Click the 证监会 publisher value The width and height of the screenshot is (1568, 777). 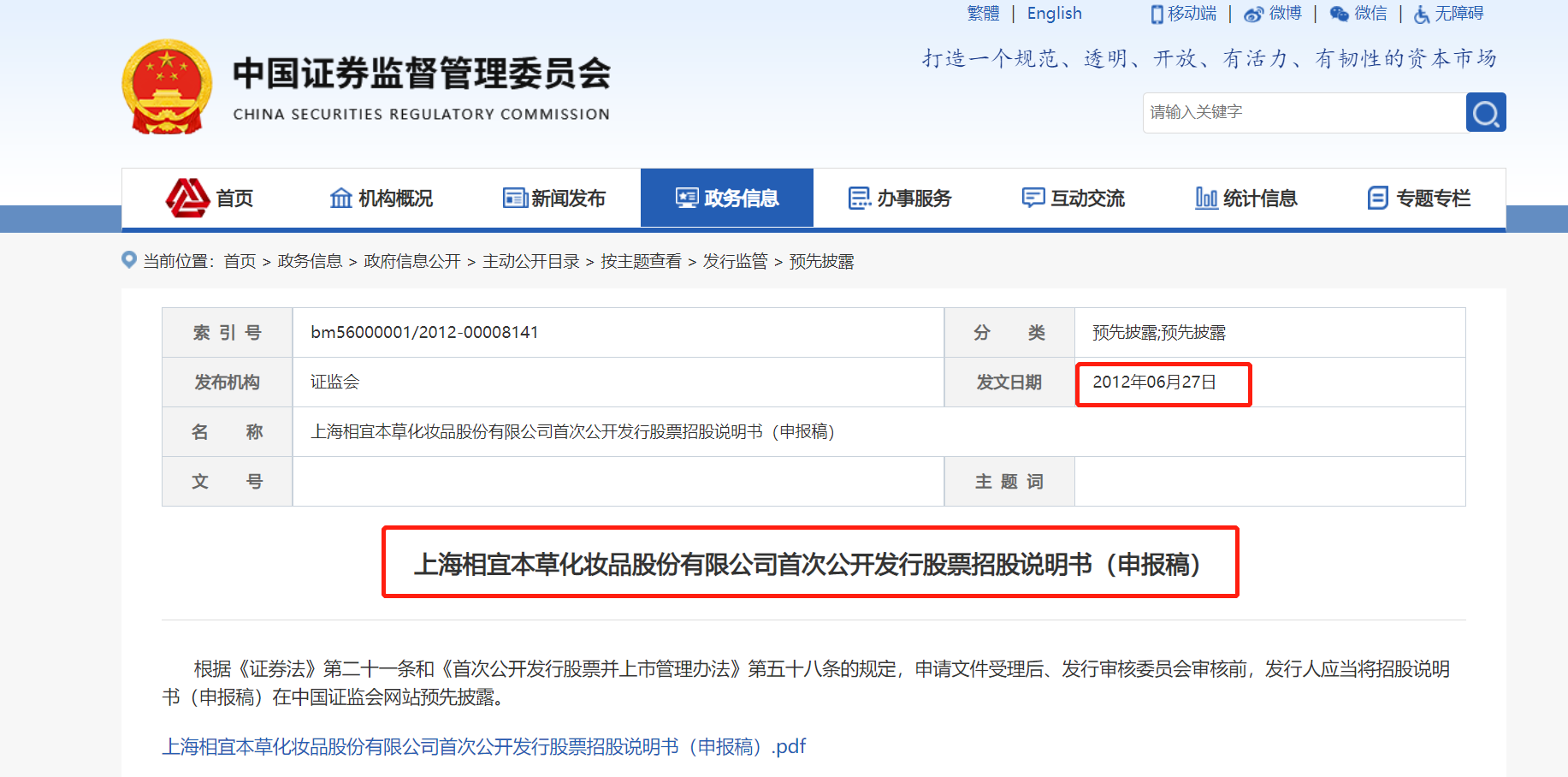point(334,382)
